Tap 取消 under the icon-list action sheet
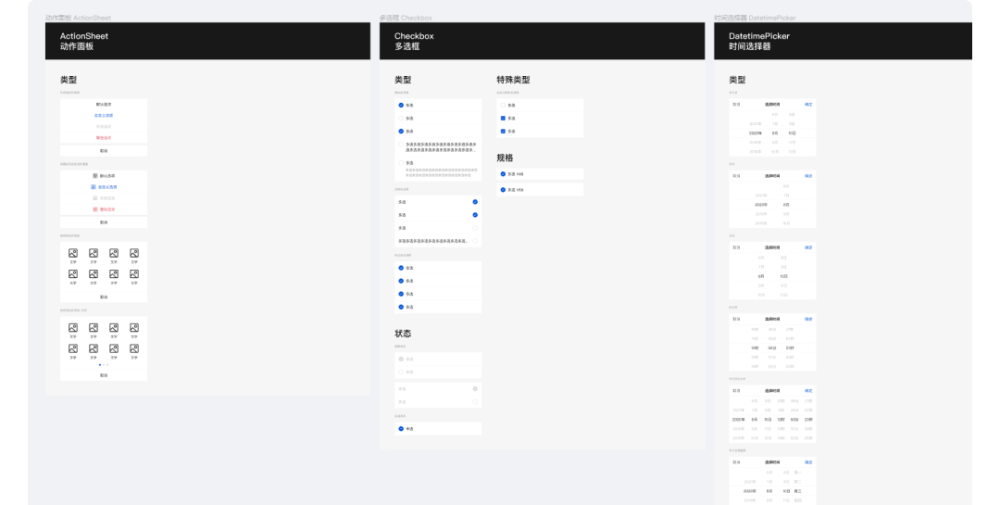The width and height of the screenshot is (1000, 505). (103, 223)
